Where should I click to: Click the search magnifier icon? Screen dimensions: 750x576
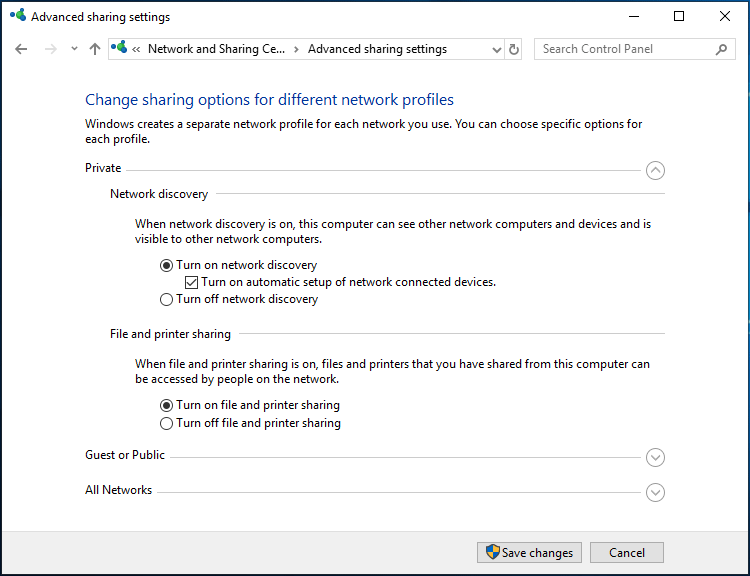[x=721, y=49]
